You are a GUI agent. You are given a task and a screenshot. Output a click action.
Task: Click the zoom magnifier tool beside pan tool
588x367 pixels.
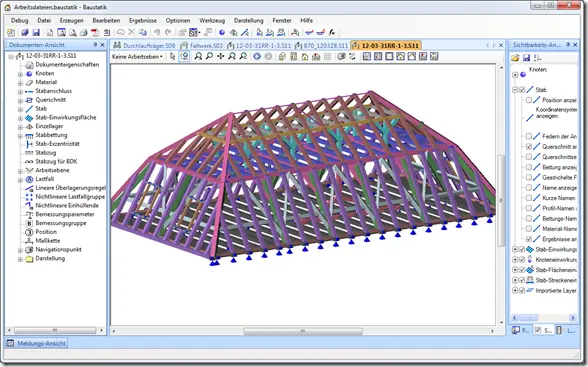210,57
